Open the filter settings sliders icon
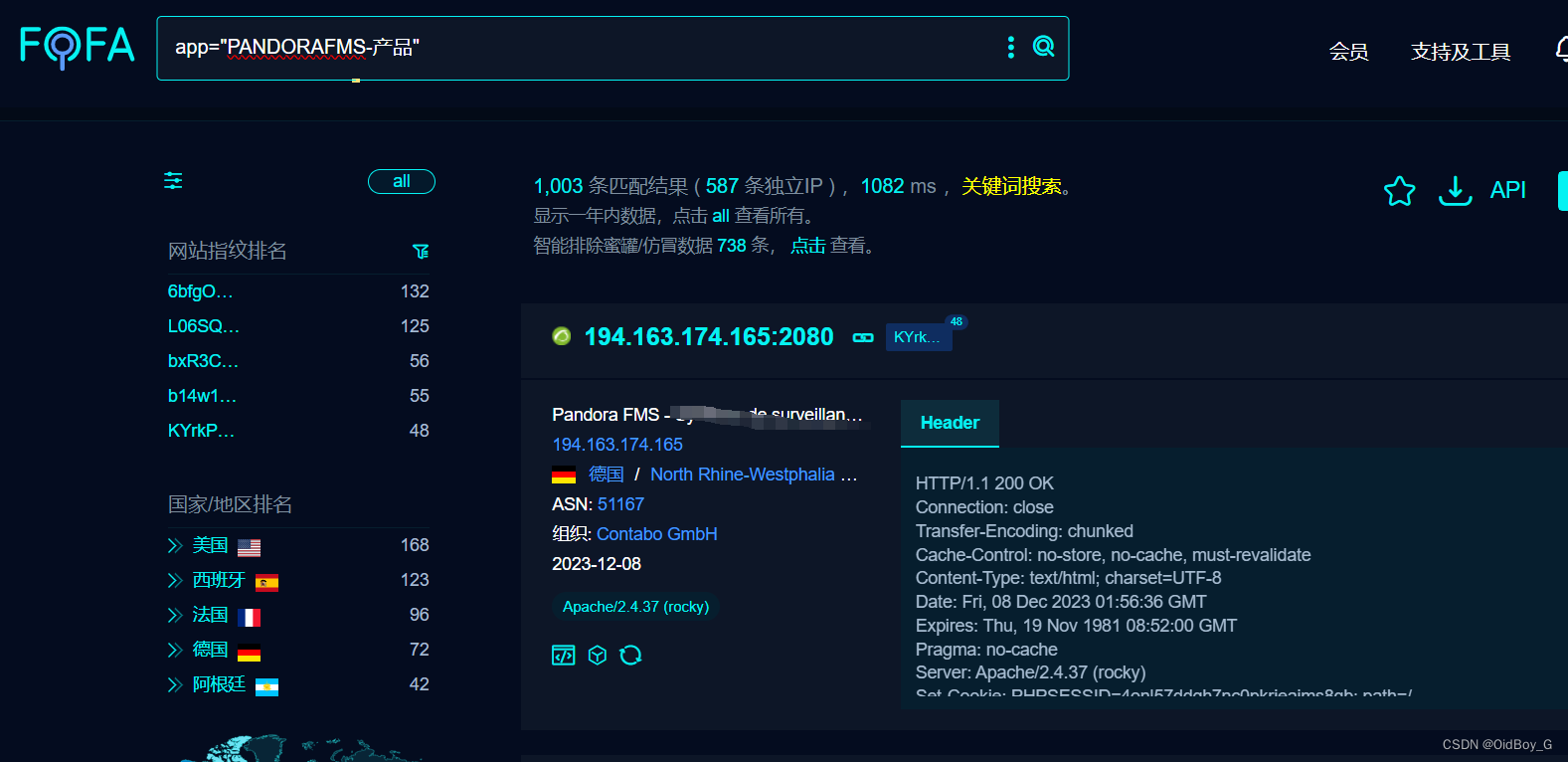 [173, 181]
